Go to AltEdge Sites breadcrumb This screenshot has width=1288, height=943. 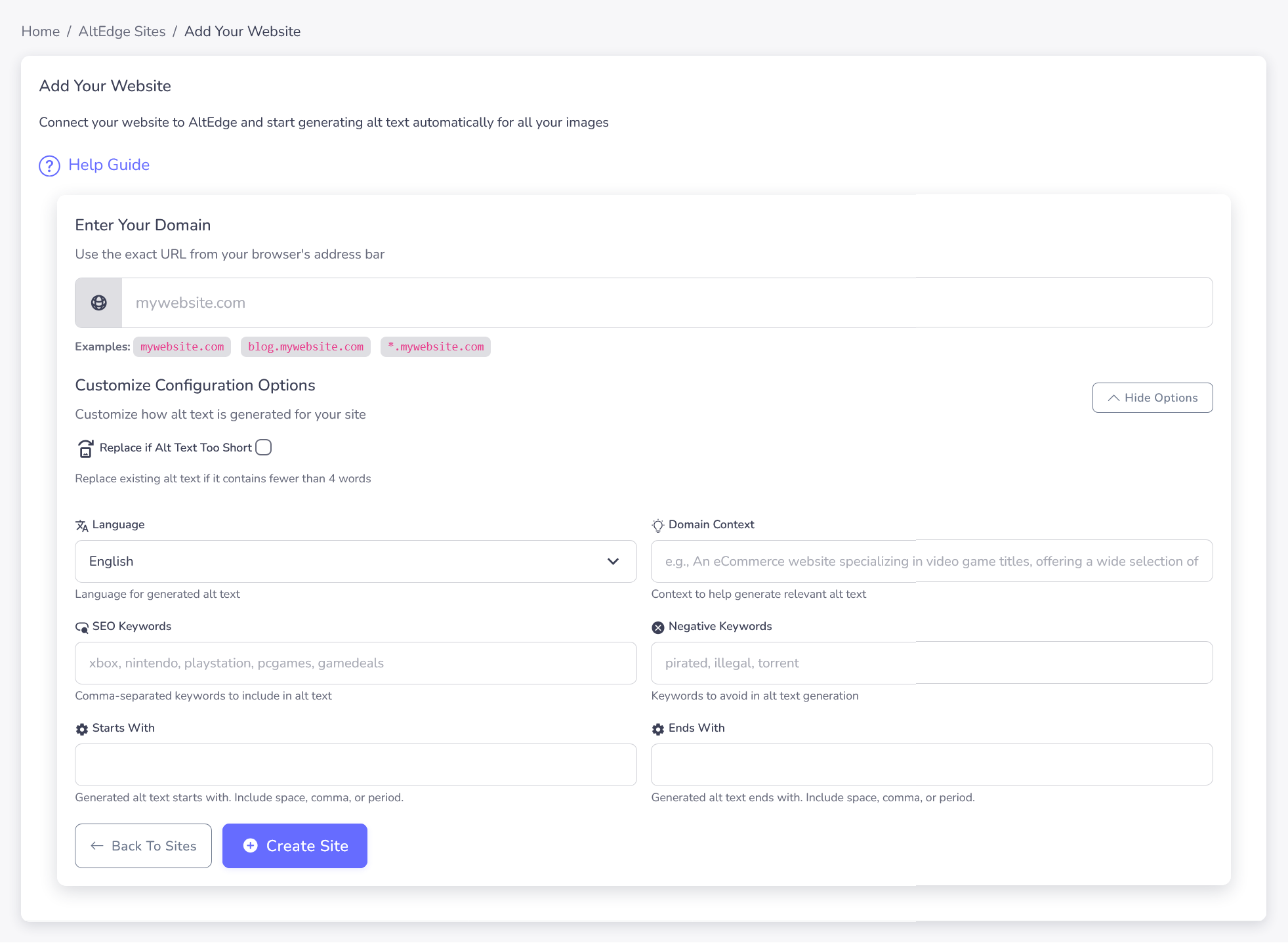click(121, 31)
